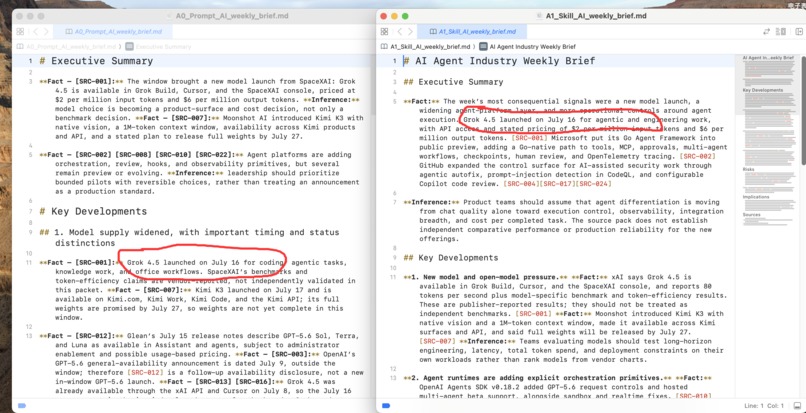Open Executive Summary jump bar item in A0_Prompt
This screenshot has height=413, width=806.
[x=158, y=46]
